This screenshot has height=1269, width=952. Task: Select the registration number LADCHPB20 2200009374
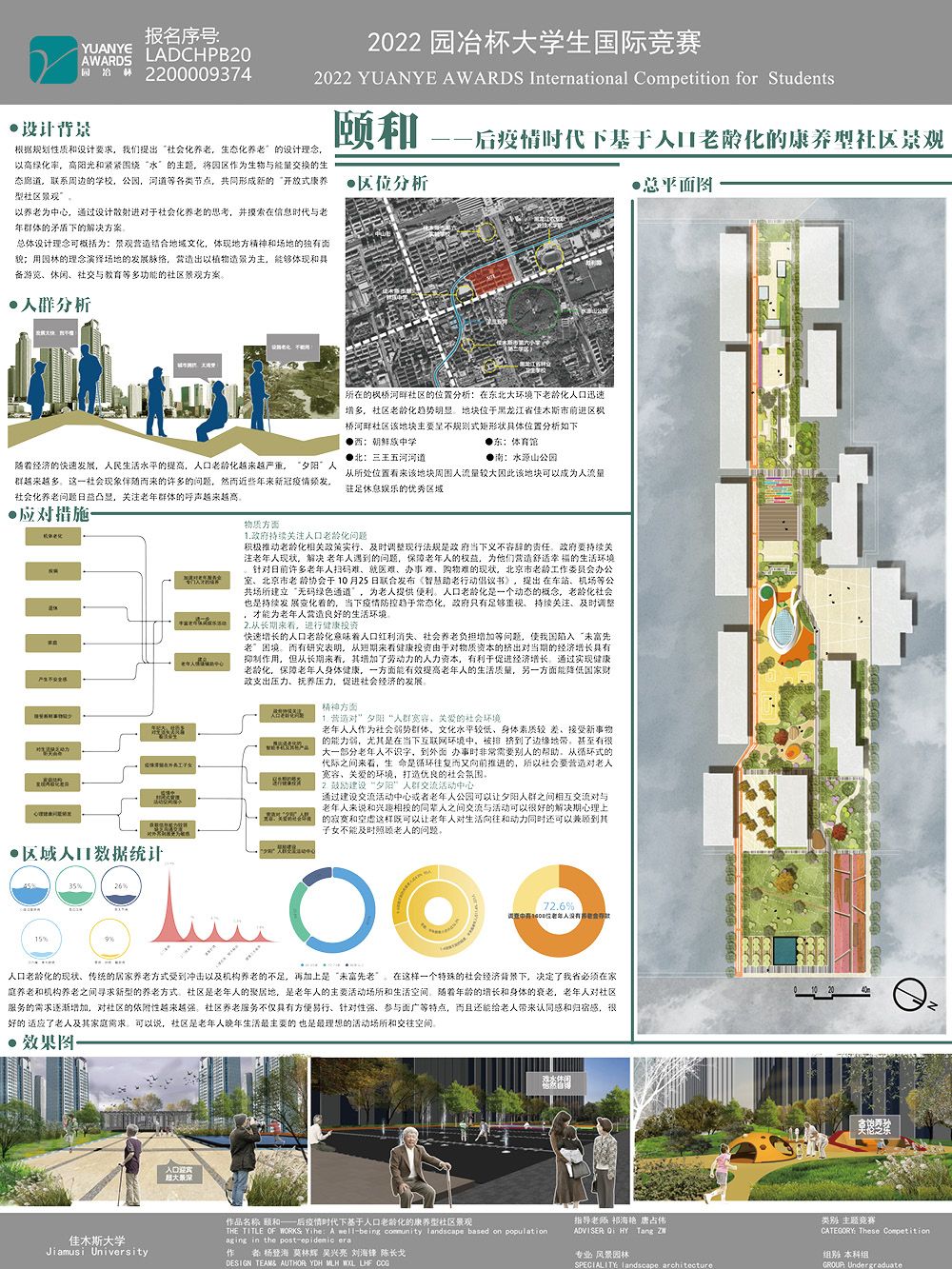pos(198,64)
